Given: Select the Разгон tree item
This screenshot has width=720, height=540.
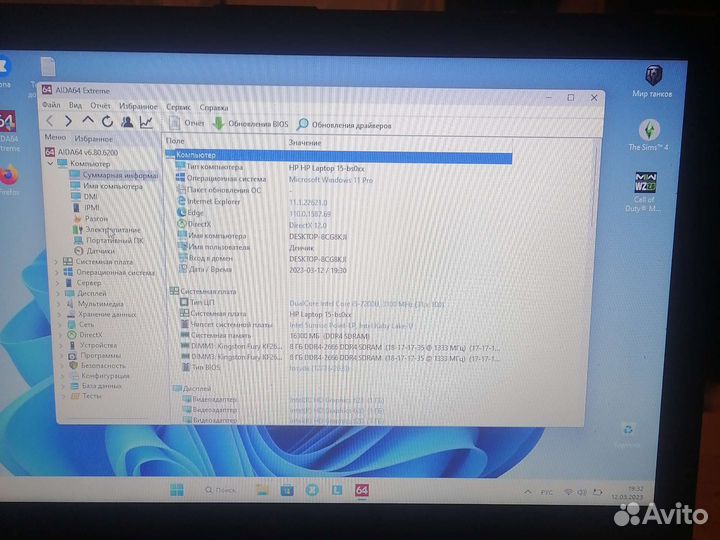Looking at the screenshot, I should coord(91,219).
